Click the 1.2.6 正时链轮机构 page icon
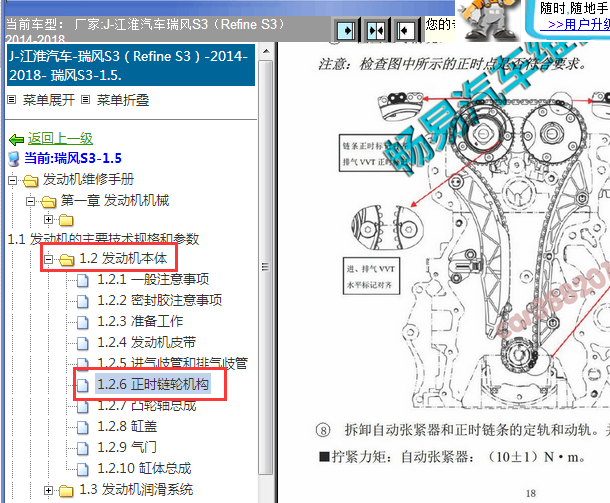 (x=82, y=385)
